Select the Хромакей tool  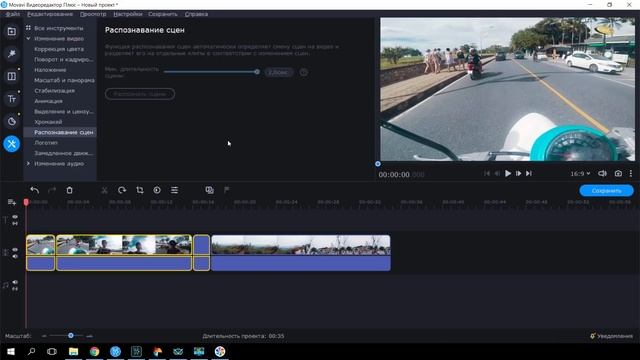(48, 122)
